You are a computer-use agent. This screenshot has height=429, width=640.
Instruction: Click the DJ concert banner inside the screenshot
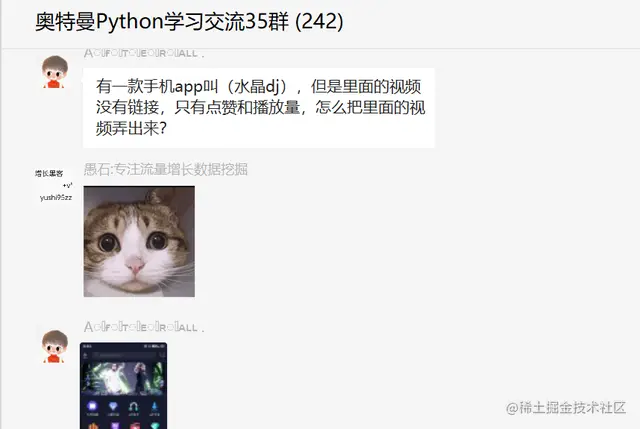(123, 378)
